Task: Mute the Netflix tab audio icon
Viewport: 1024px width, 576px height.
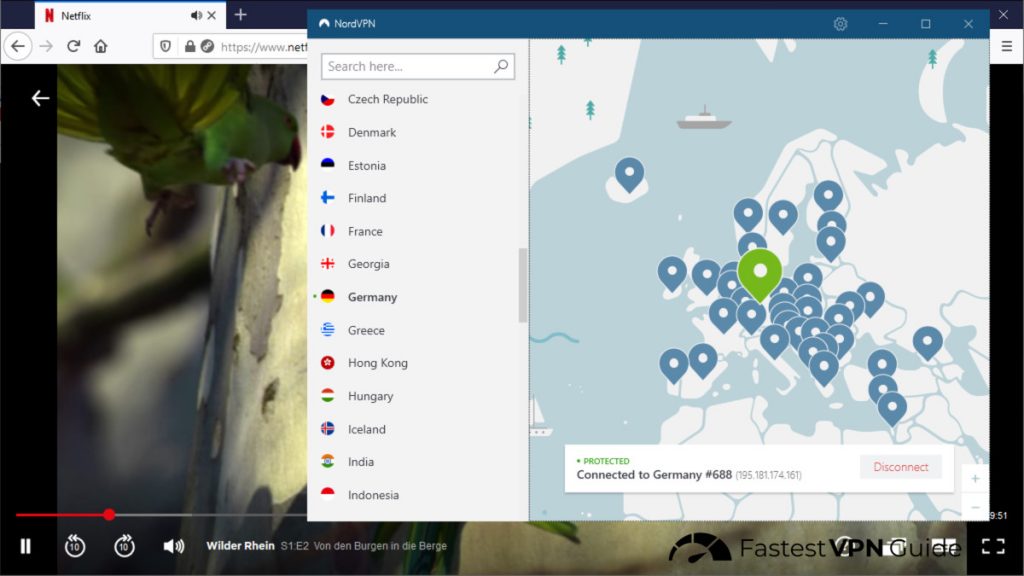Action: click(x=196, y=15)
